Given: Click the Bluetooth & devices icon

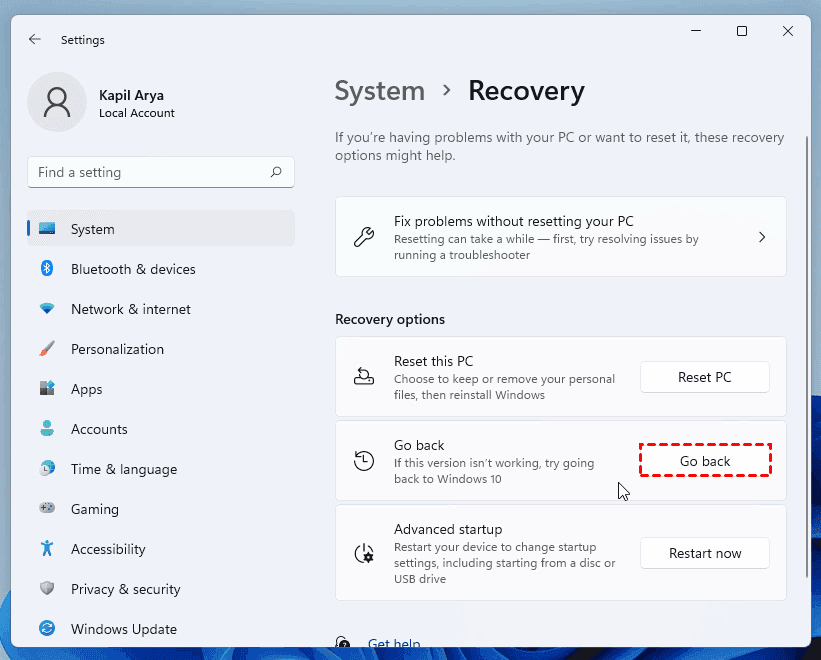Looking at the screenshot, I should click(x=47, y=269).
